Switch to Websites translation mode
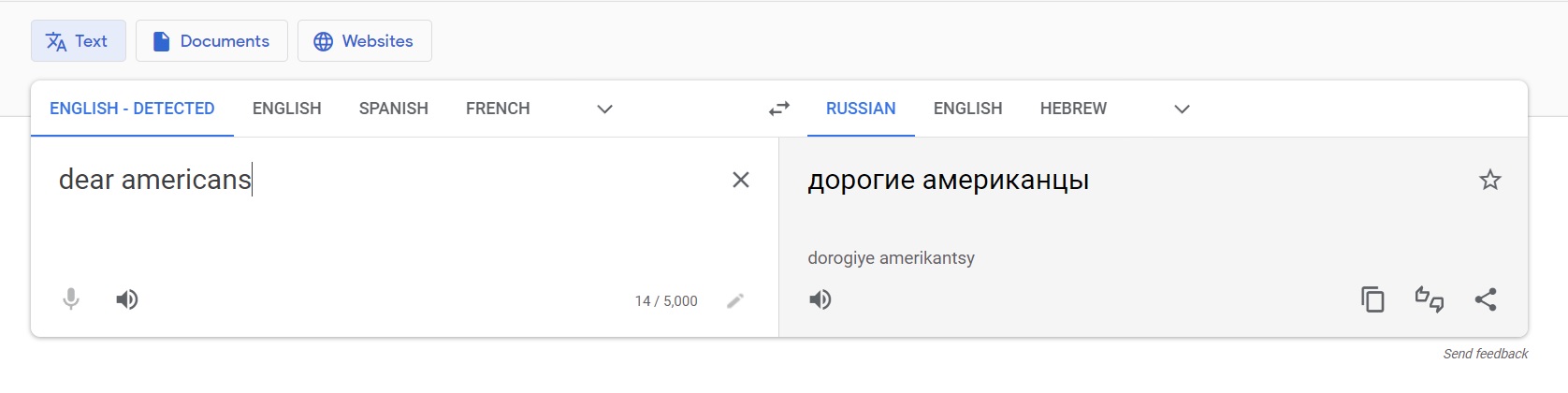The image size is (1568, 393). pos(365,41)
